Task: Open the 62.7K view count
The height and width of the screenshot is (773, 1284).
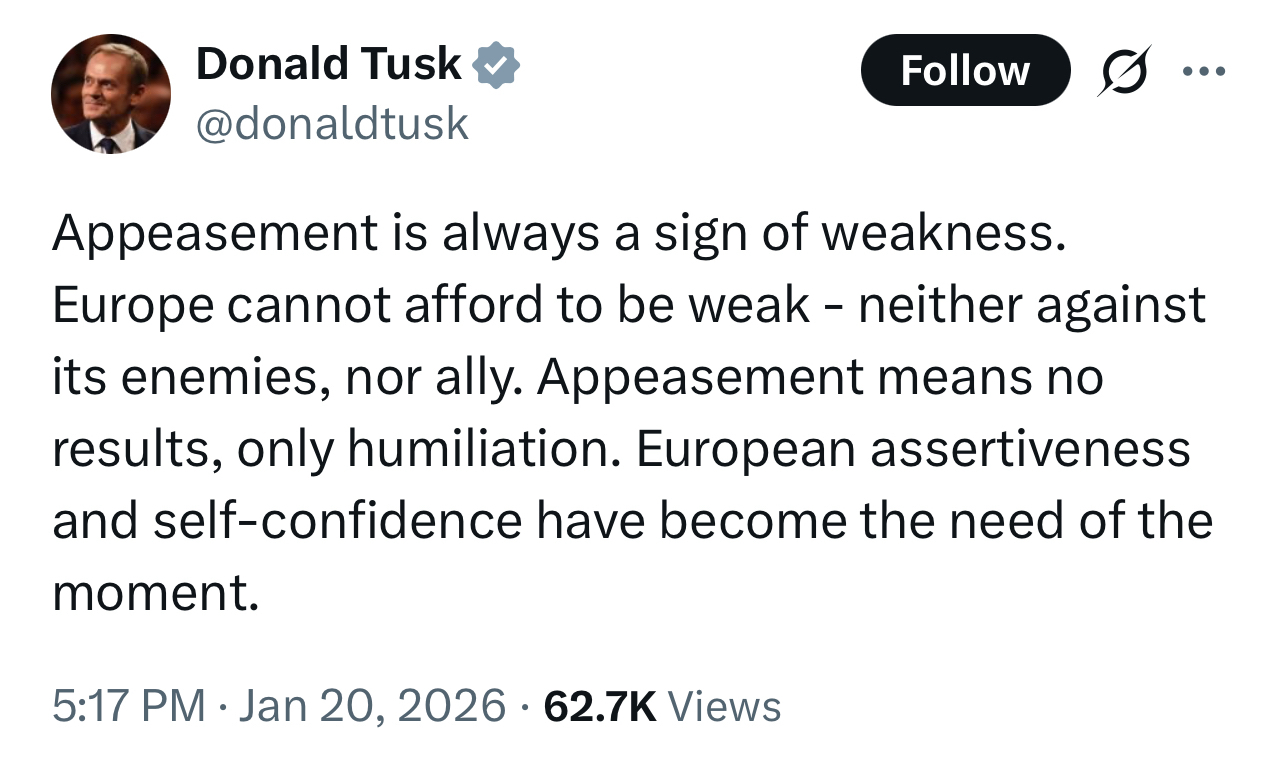Action: (599, 707)
